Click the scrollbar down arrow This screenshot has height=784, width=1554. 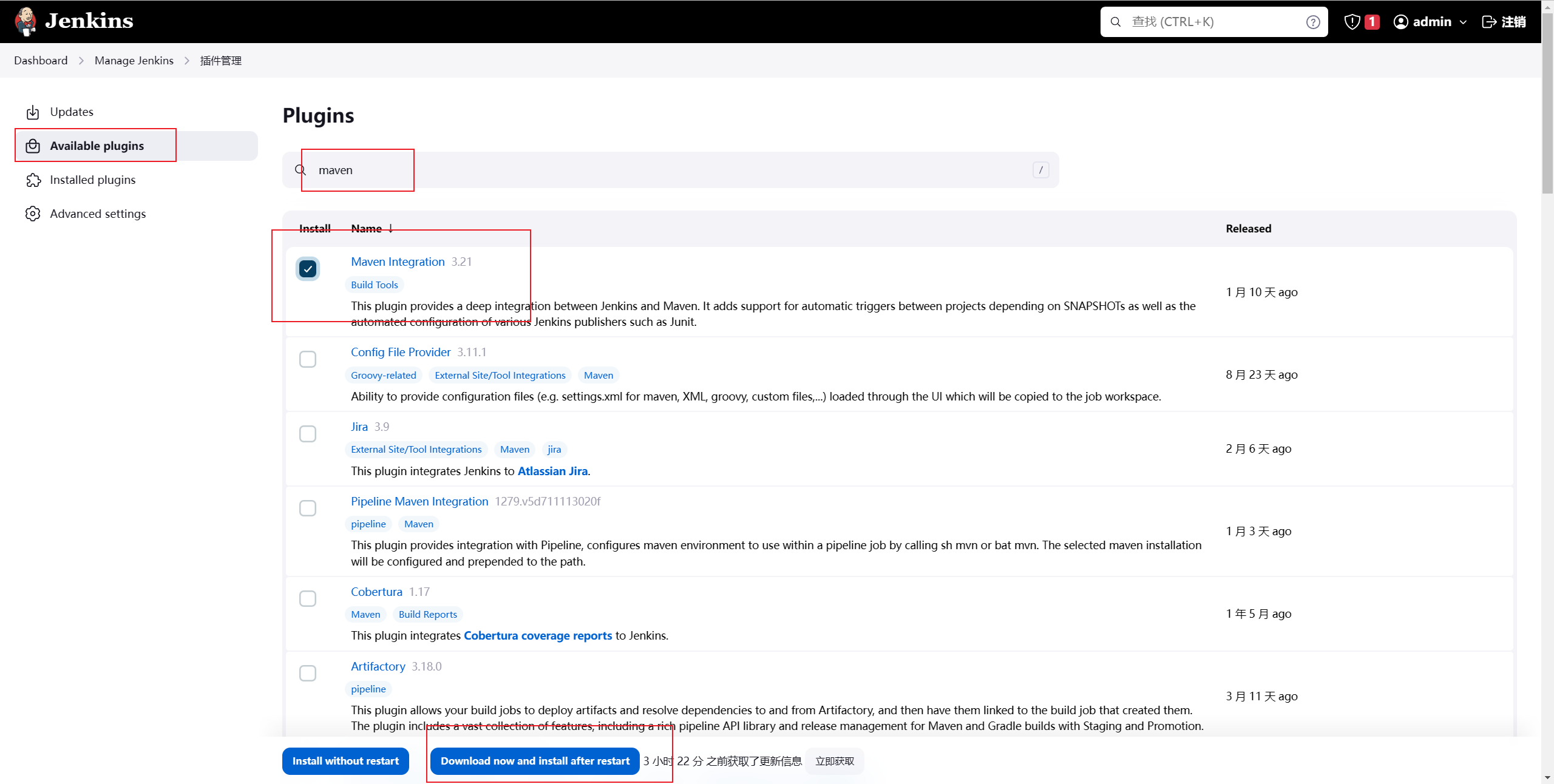click(x=1548, y=777)
